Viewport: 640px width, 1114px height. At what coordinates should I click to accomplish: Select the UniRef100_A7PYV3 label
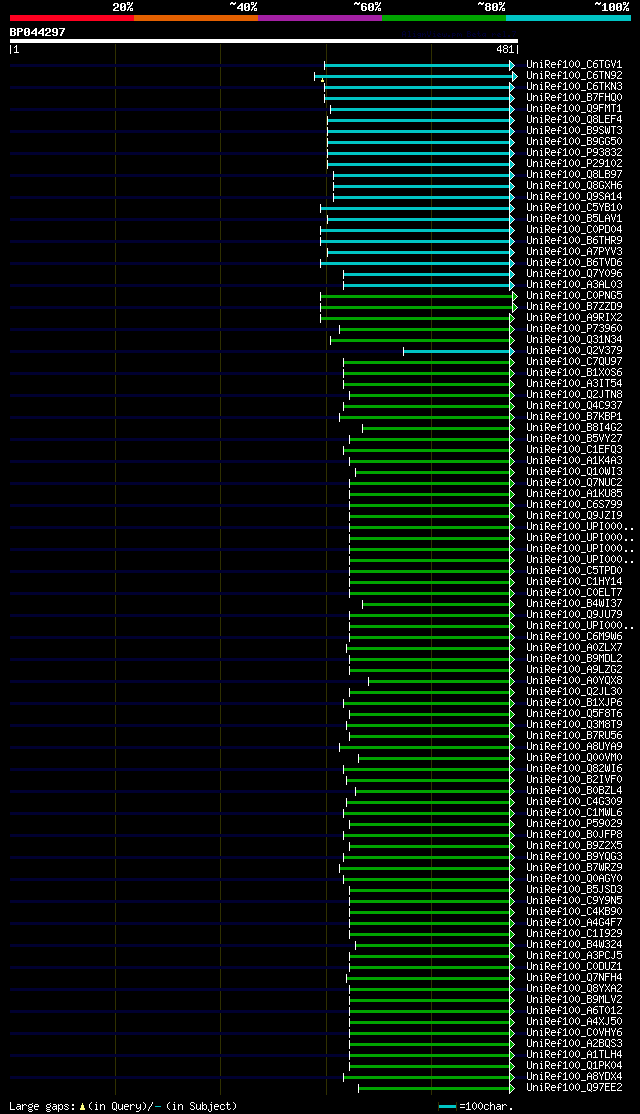point(574,252)
